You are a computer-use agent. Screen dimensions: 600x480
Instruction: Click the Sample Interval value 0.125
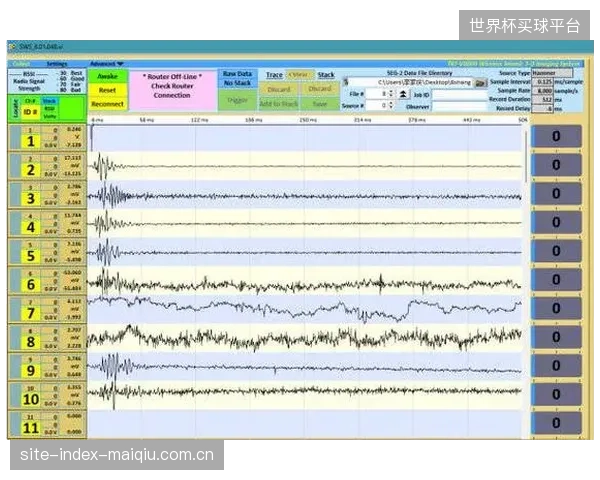(543, 82)
